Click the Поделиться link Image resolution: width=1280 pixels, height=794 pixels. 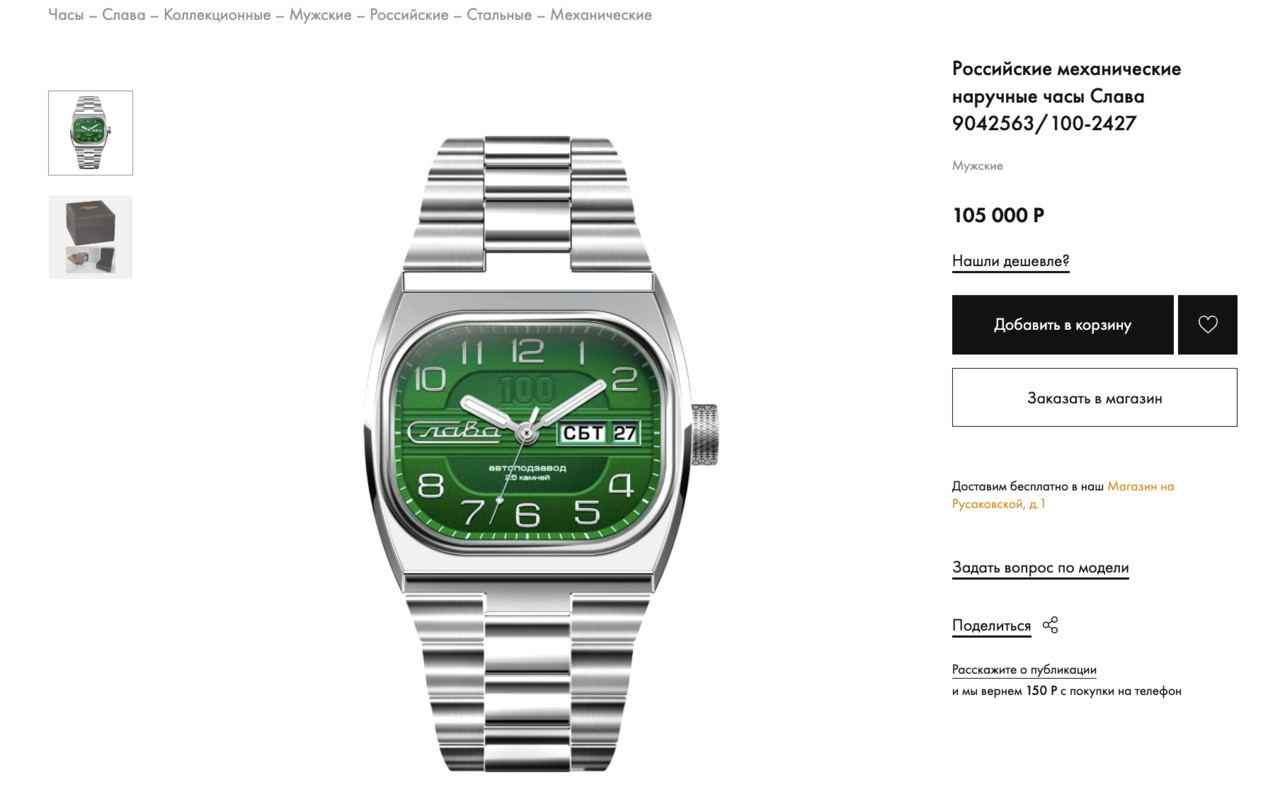[x=991, y=625]
